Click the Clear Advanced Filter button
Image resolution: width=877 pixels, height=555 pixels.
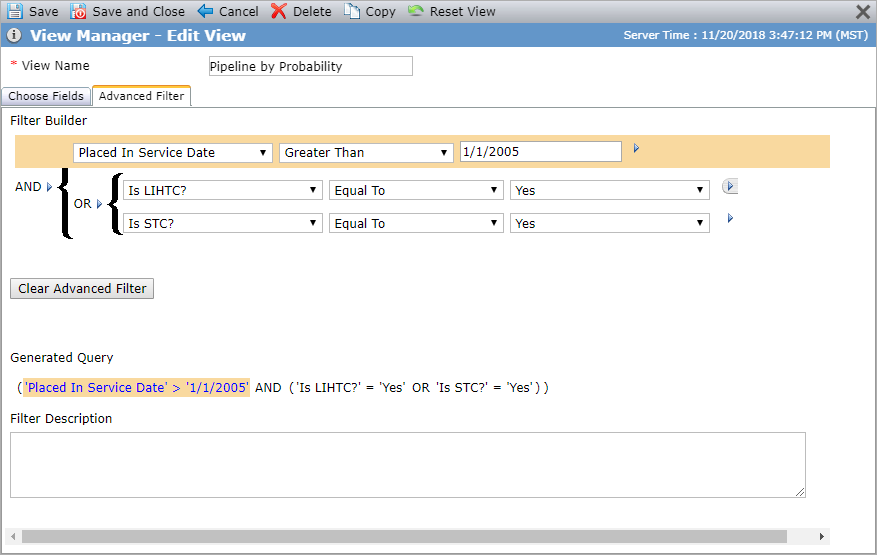pyautogui.click(x=82, y=289)
